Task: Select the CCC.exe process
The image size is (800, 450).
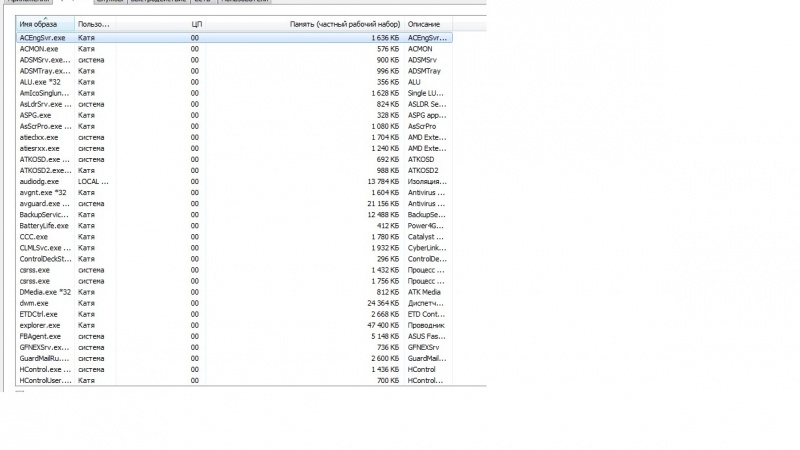Action: [234, 237]
